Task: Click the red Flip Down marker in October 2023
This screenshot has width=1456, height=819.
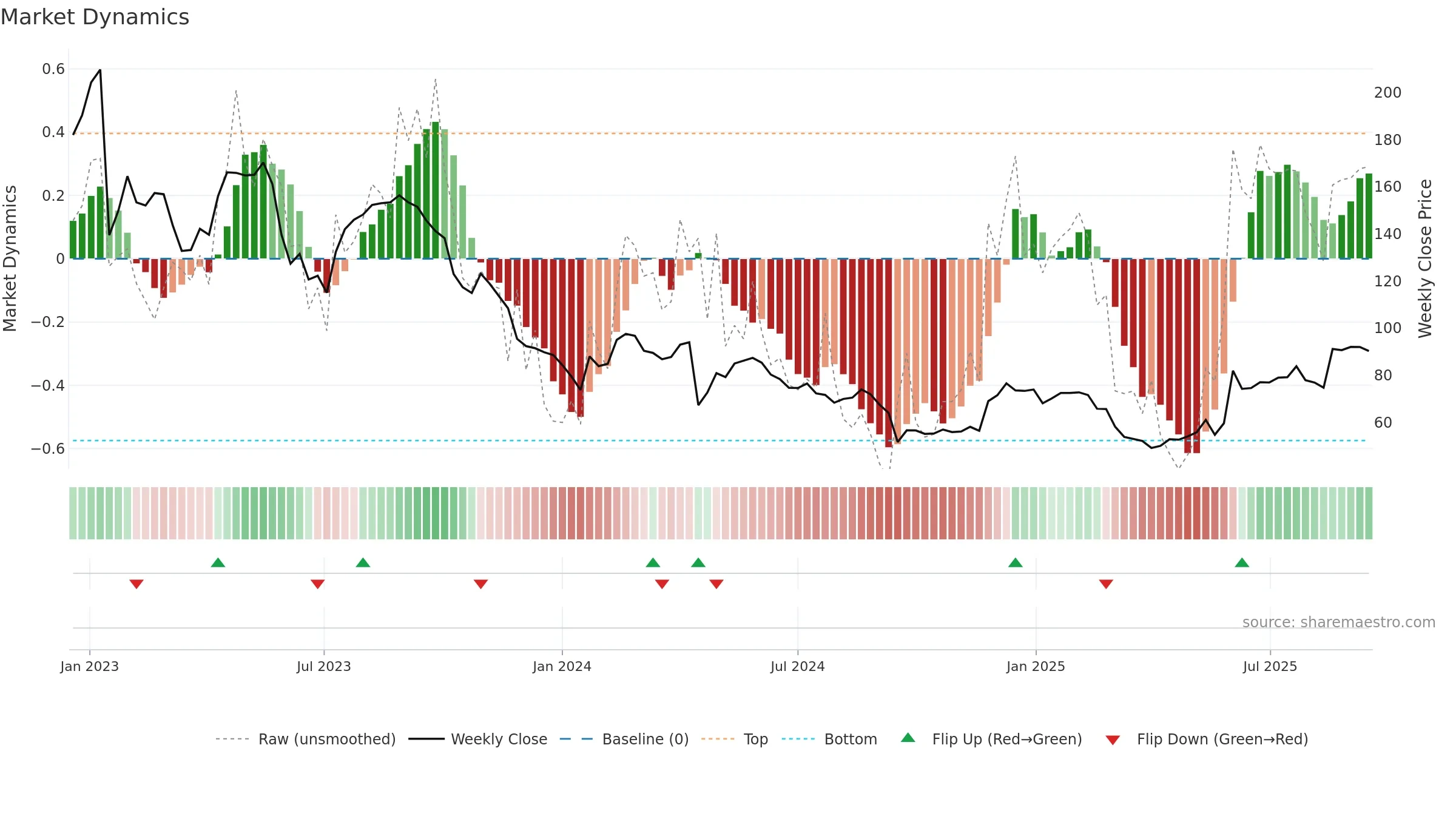Action: click(480, 584)
